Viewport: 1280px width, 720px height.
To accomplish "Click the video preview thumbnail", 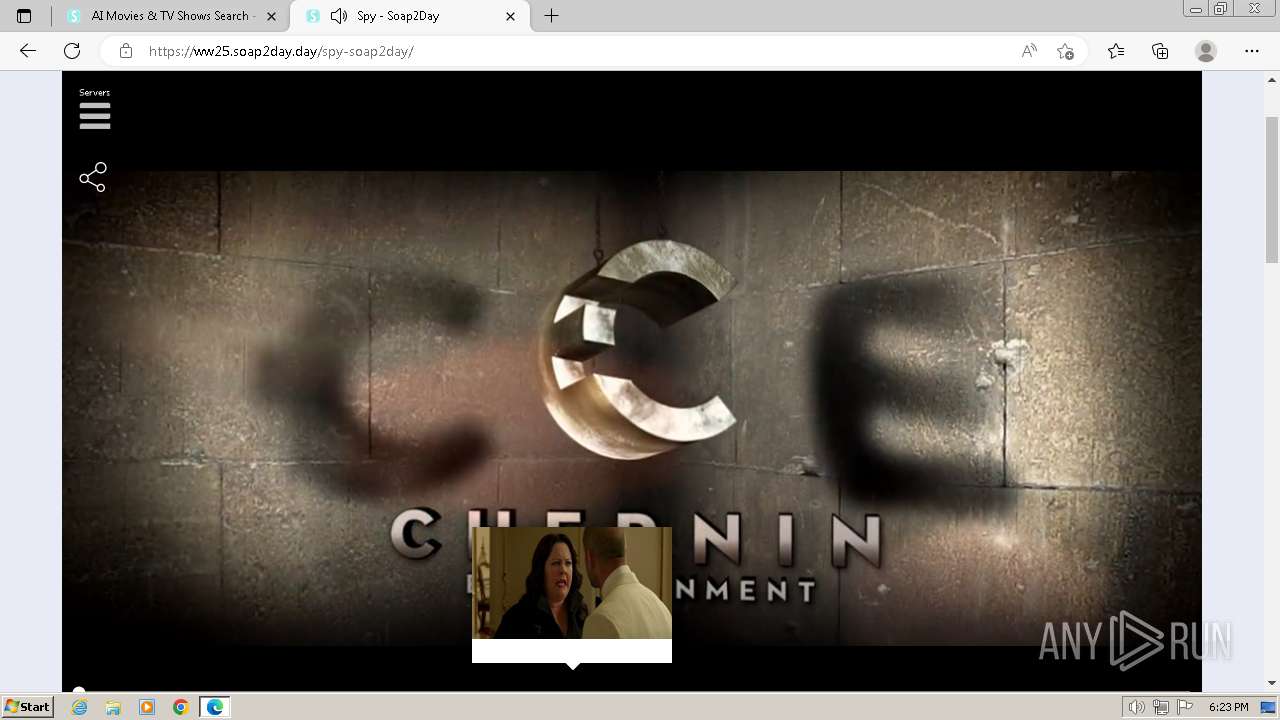I will [x=572, y=583].
